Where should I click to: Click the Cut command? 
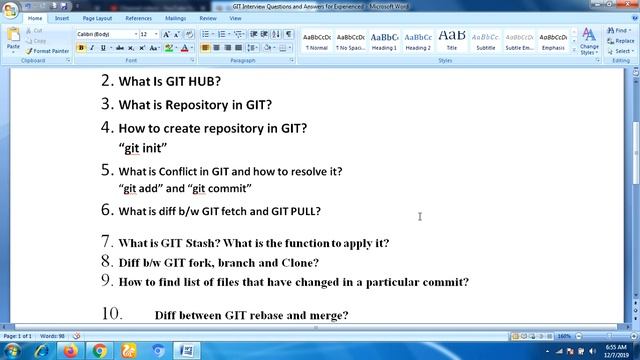(x=34, y=31)
